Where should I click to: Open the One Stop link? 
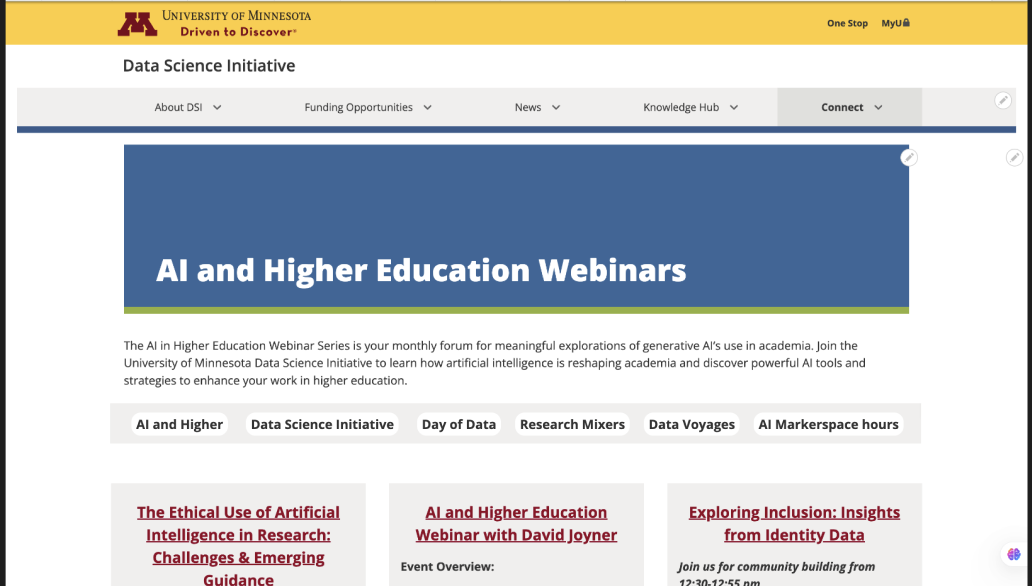coord(847,23)
